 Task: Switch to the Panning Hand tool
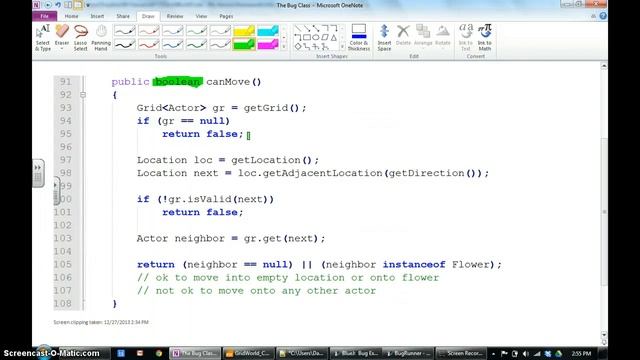[x=101, y=38]
